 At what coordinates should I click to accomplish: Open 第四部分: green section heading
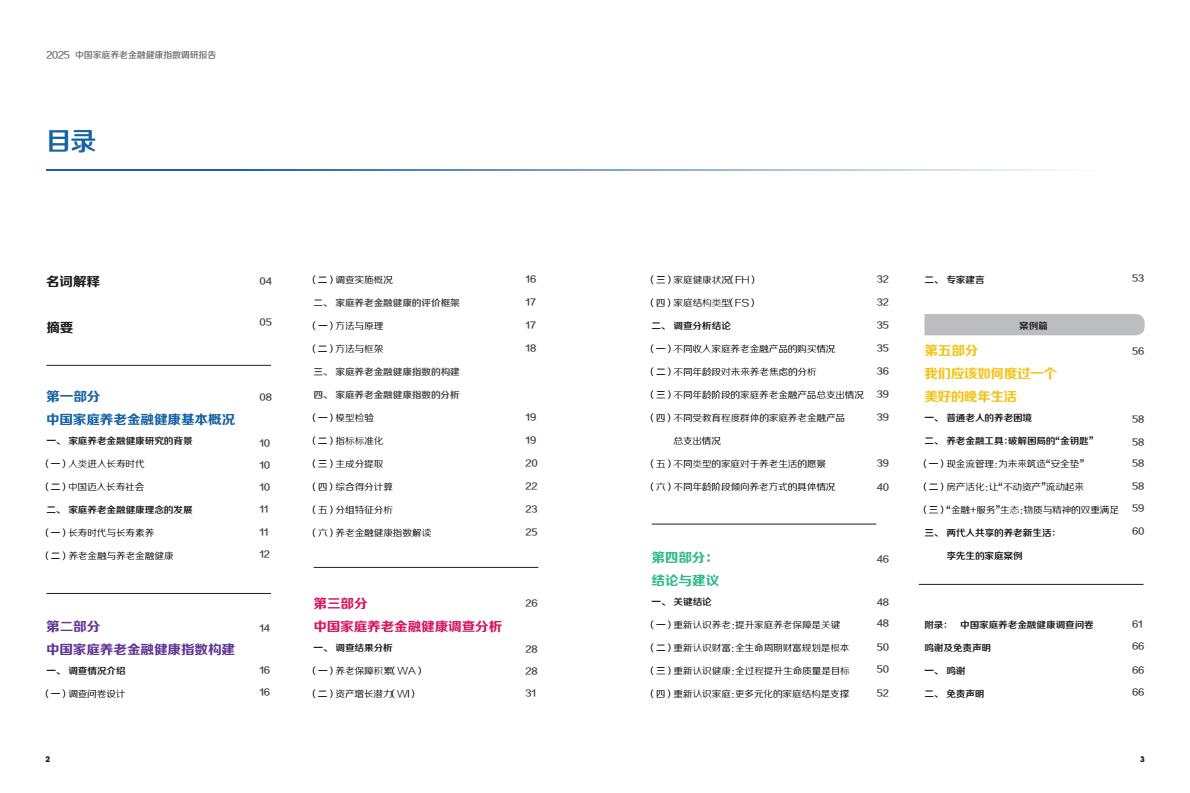[x=681, y=558]
